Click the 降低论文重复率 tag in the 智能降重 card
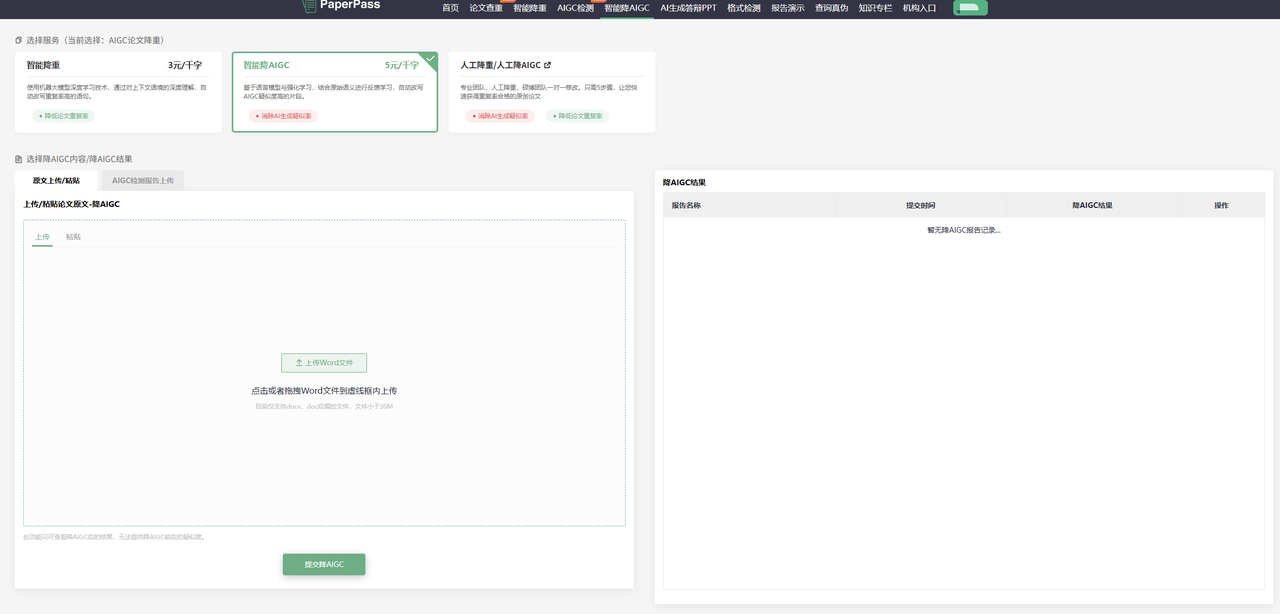The image size is (1280, 614). point(65,116)
